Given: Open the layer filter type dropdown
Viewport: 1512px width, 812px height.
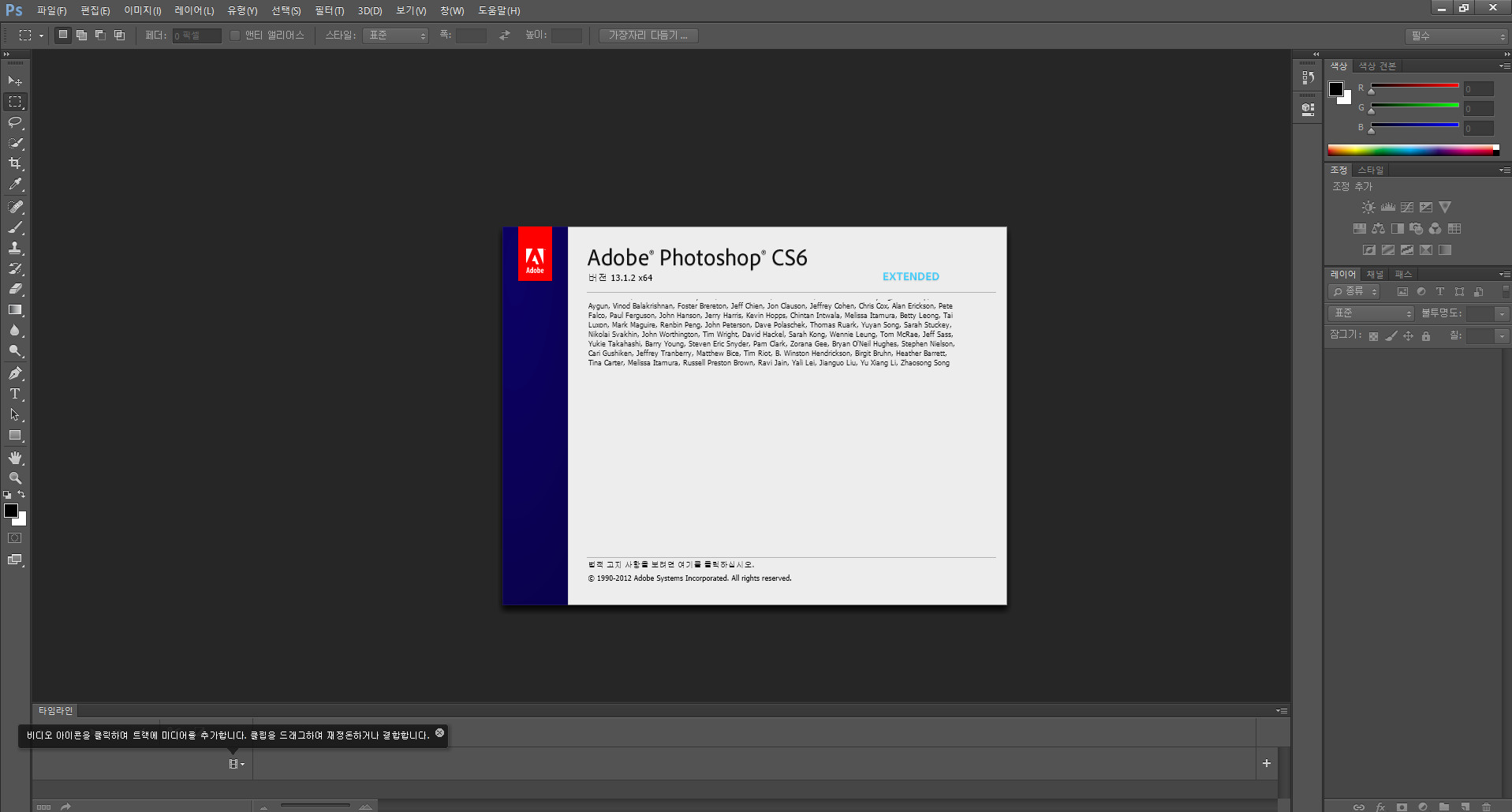Looking at the screenshot, I should [x=1353, y=292].
